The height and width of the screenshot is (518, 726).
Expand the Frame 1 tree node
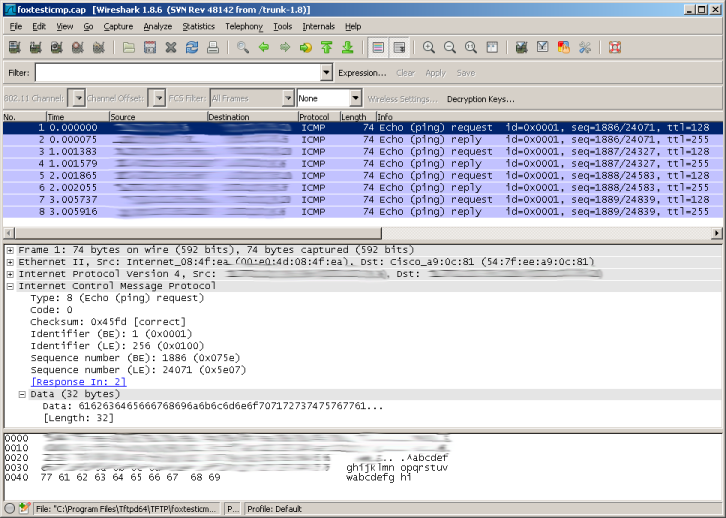coord(10,250)
